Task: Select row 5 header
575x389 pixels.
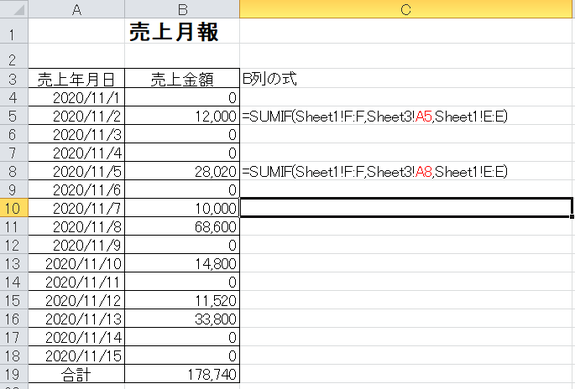Action: click(14, 116)
